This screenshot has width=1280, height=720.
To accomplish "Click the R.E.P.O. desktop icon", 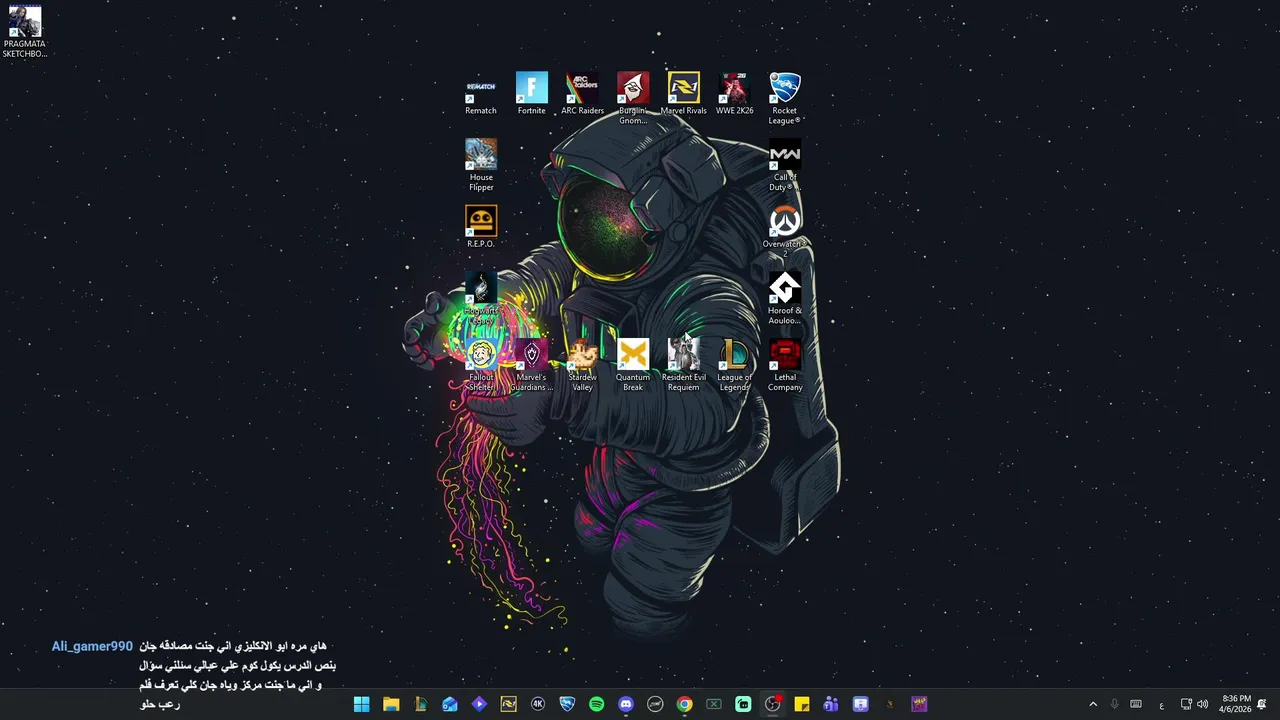I will pos(481,227).
